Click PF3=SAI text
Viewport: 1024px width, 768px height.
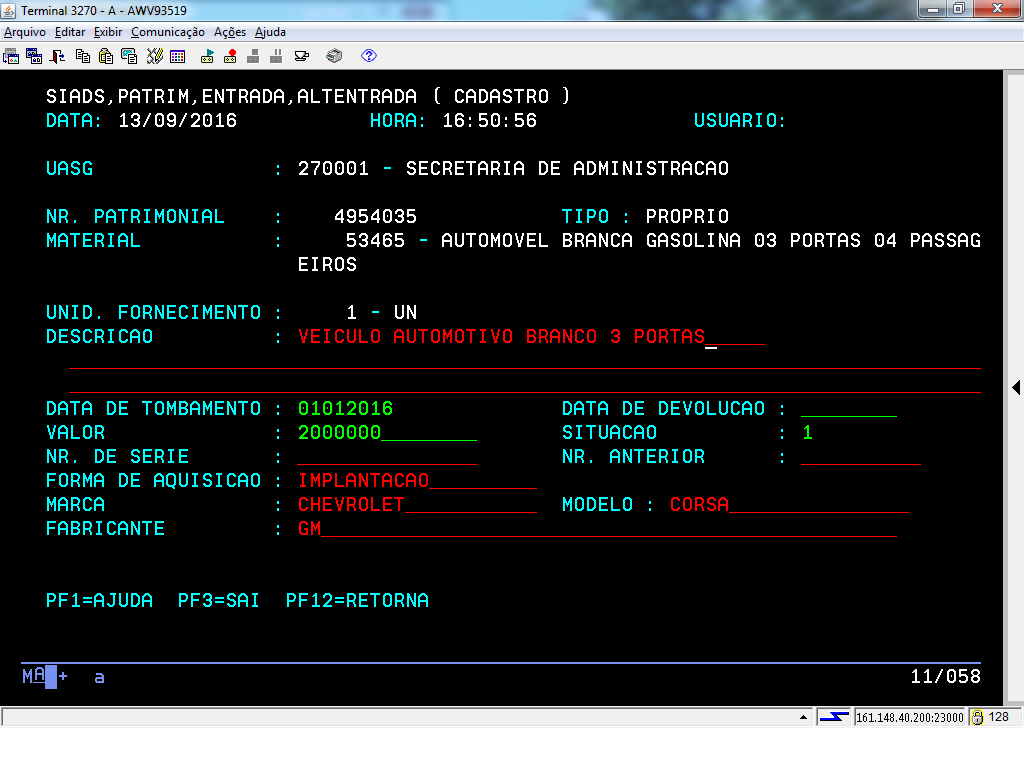[x=219, y=601]
